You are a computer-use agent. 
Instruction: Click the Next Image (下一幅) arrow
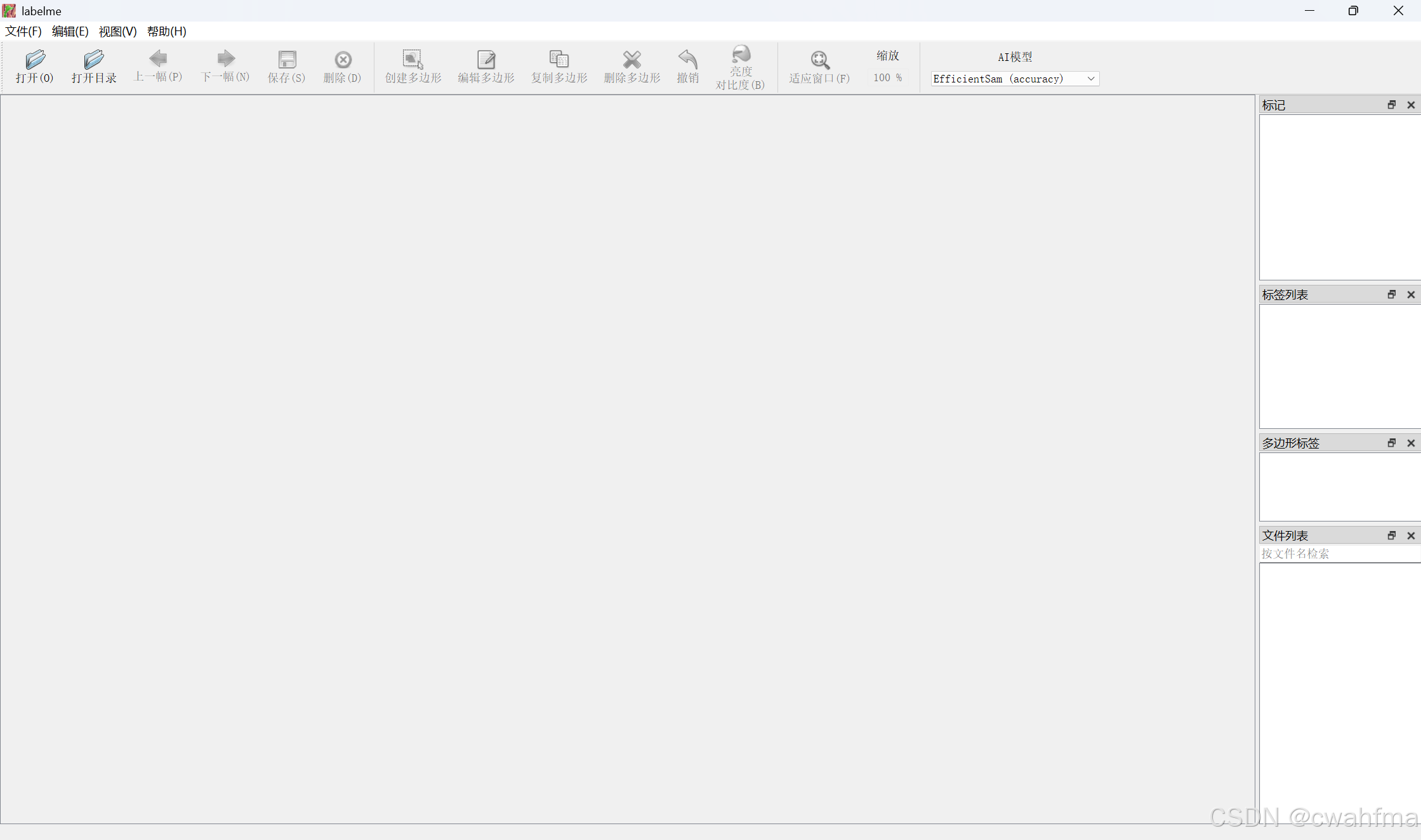(225, 59)
